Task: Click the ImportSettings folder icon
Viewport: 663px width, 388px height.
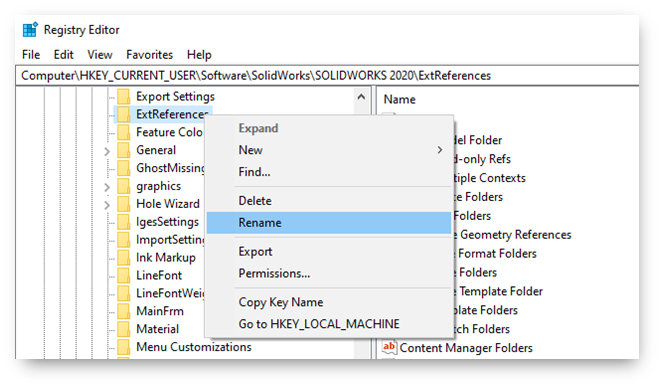Action: [x=123, y=240]
